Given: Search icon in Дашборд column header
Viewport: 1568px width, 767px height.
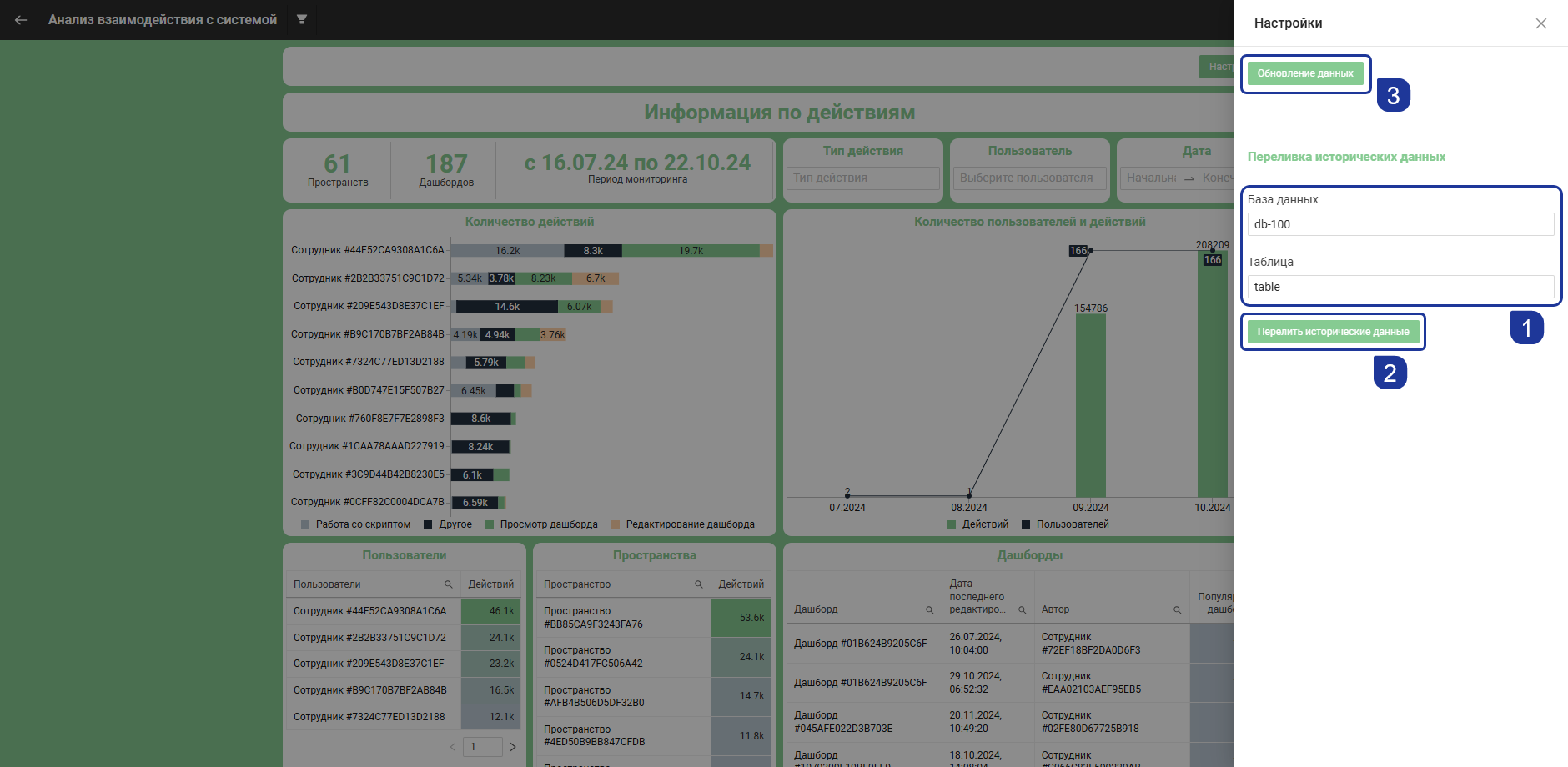Looking at the screenshot, I should coord(929,610).
